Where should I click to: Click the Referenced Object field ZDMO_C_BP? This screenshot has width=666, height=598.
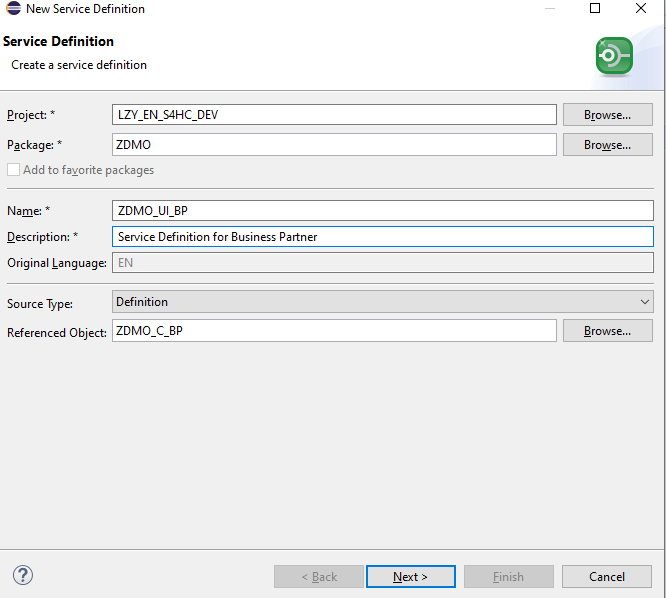(334, 331)
